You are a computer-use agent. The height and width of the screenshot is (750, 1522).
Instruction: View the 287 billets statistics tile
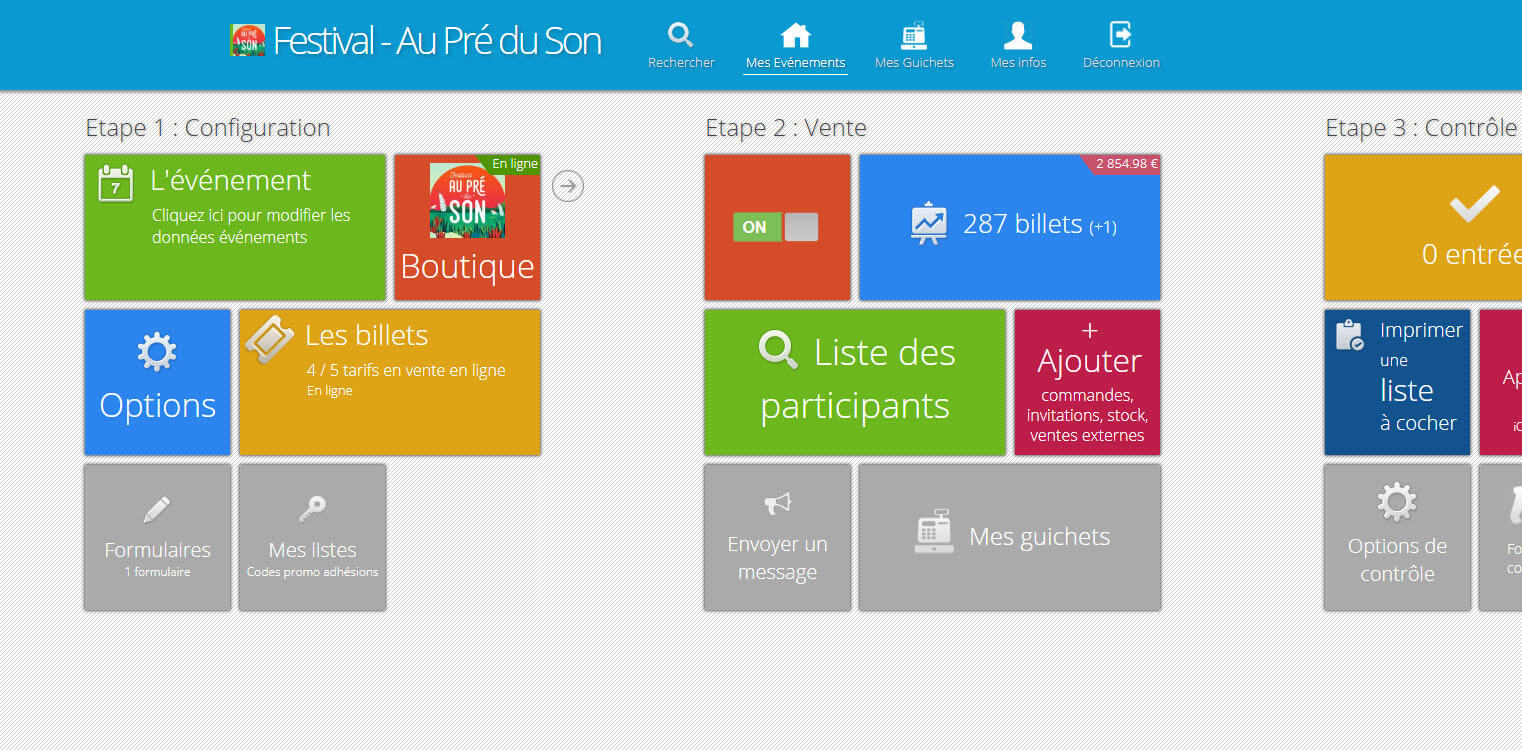coord(1009,227)
